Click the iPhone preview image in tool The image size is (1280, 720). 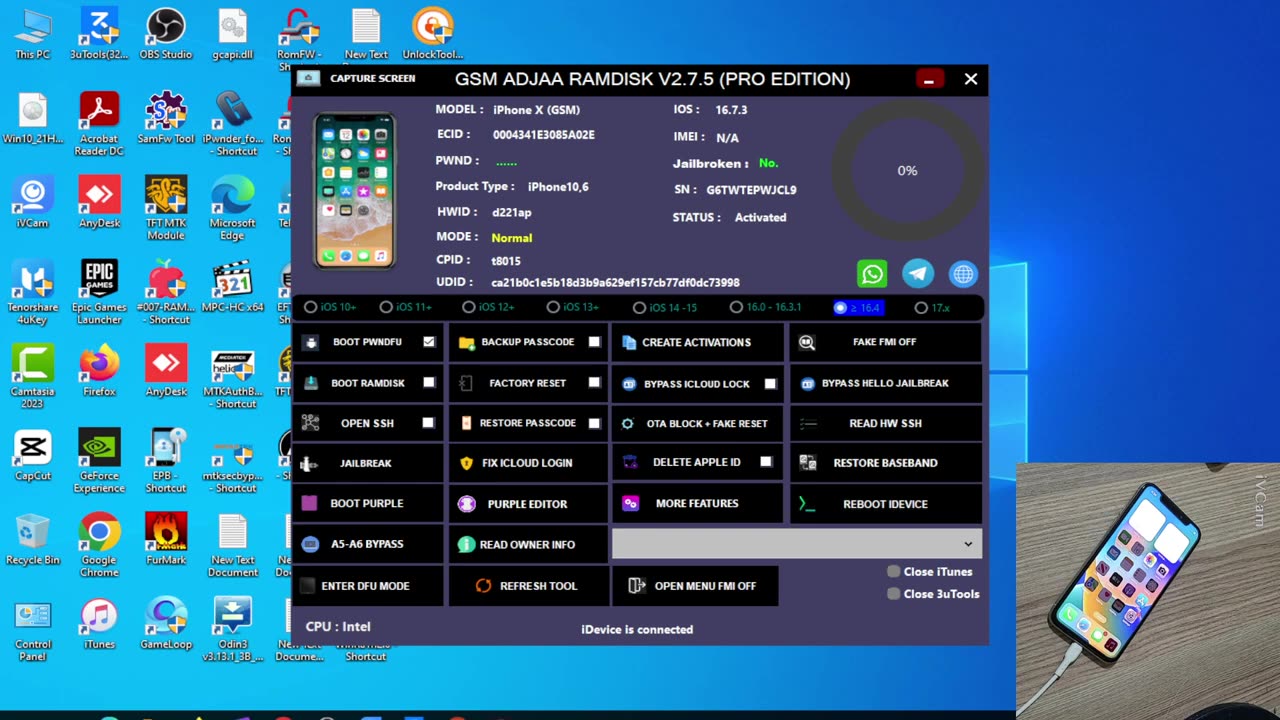(x=355, y=191)
